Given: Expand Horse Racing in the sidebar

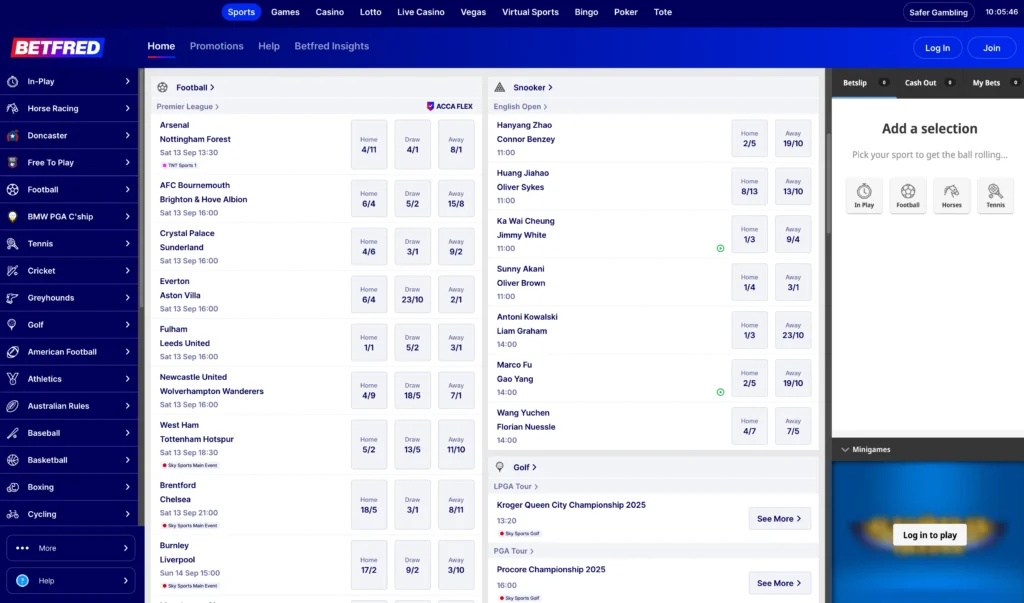Looking at the screenshot, I should point(69,108).
